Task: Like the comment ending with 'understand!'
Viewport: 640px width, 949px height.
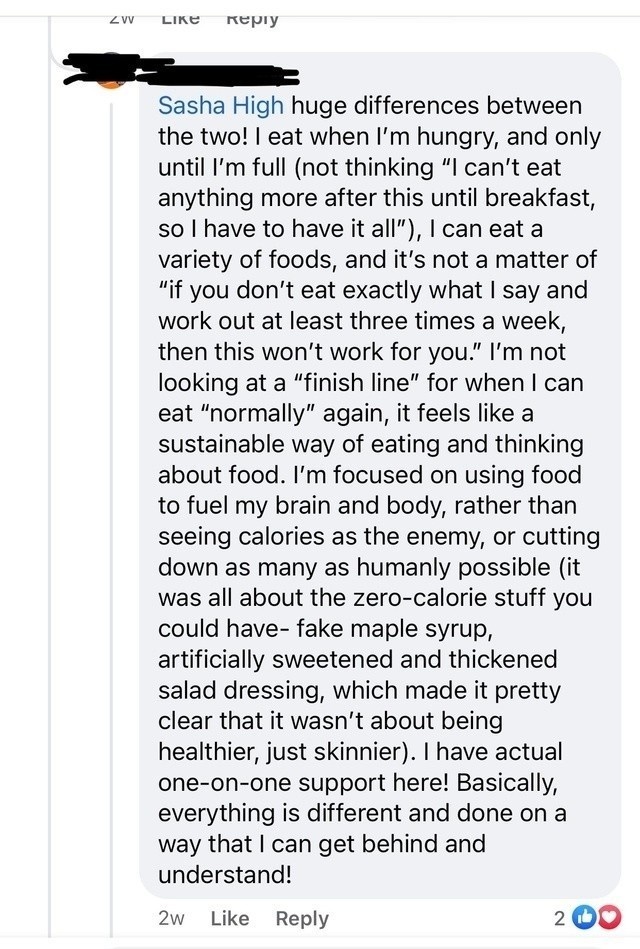Action: [230, 917]
